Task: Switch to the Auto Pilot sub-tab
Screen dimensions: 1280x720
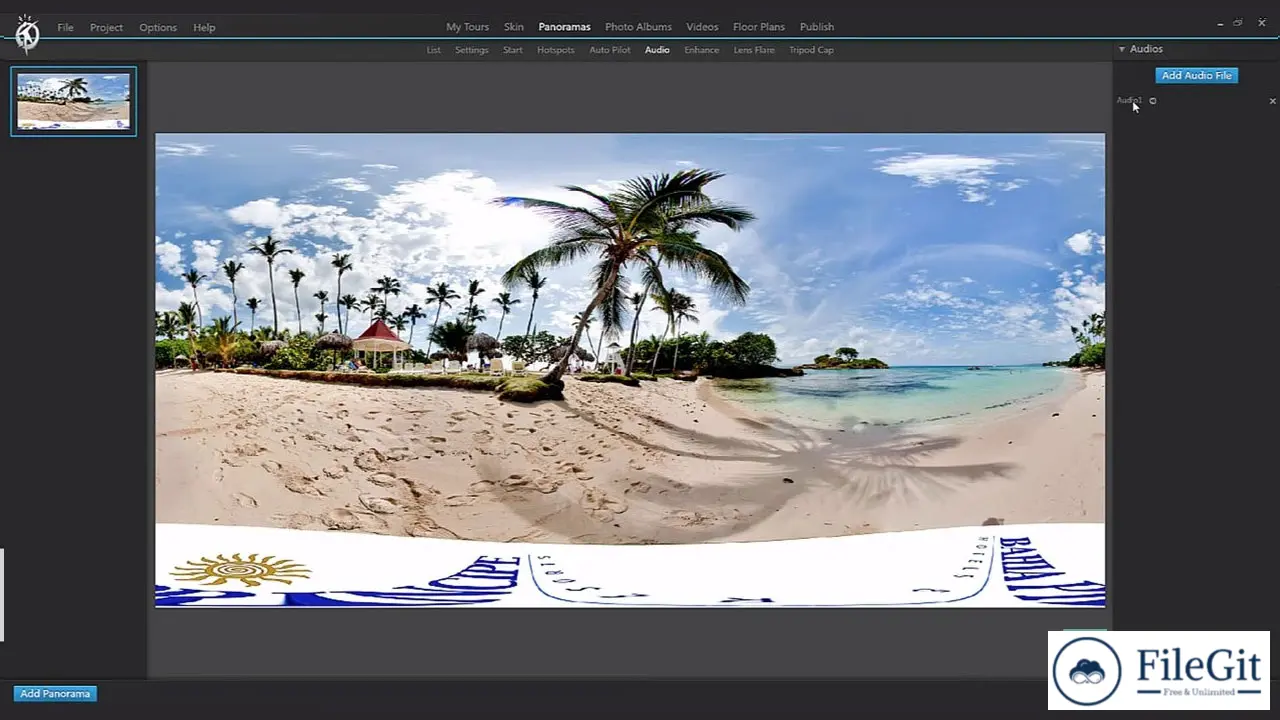Action: click(x=610, y=50)
